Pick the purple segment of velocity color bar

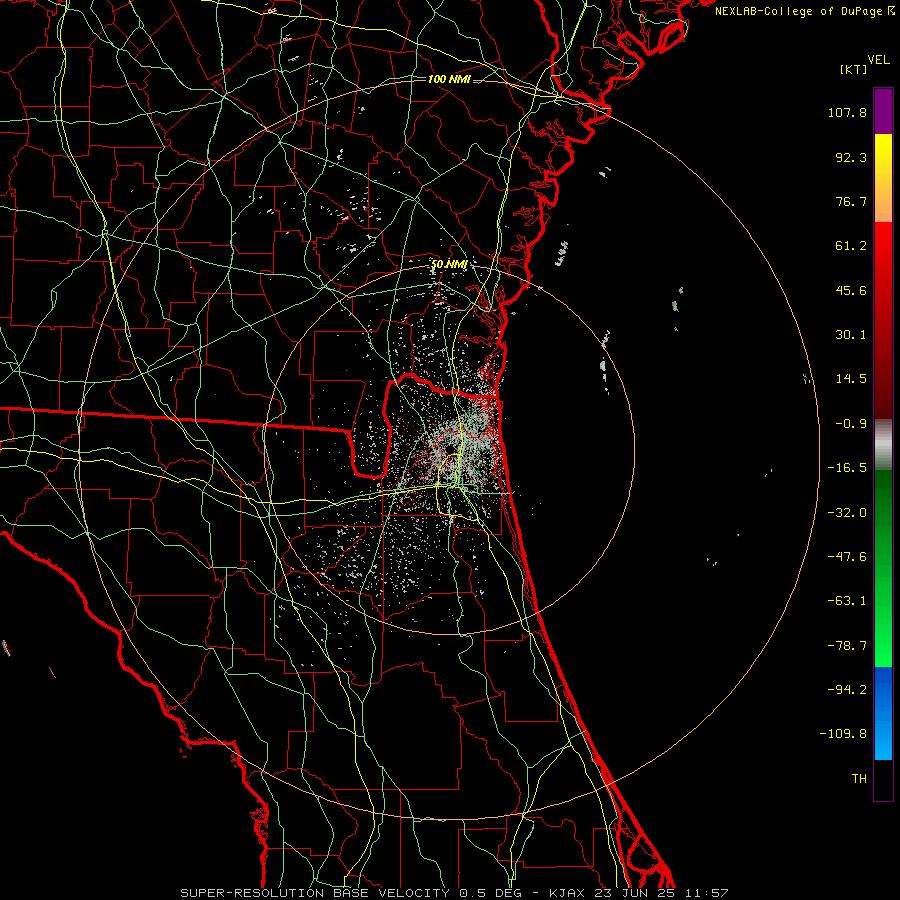pos(883,111)
